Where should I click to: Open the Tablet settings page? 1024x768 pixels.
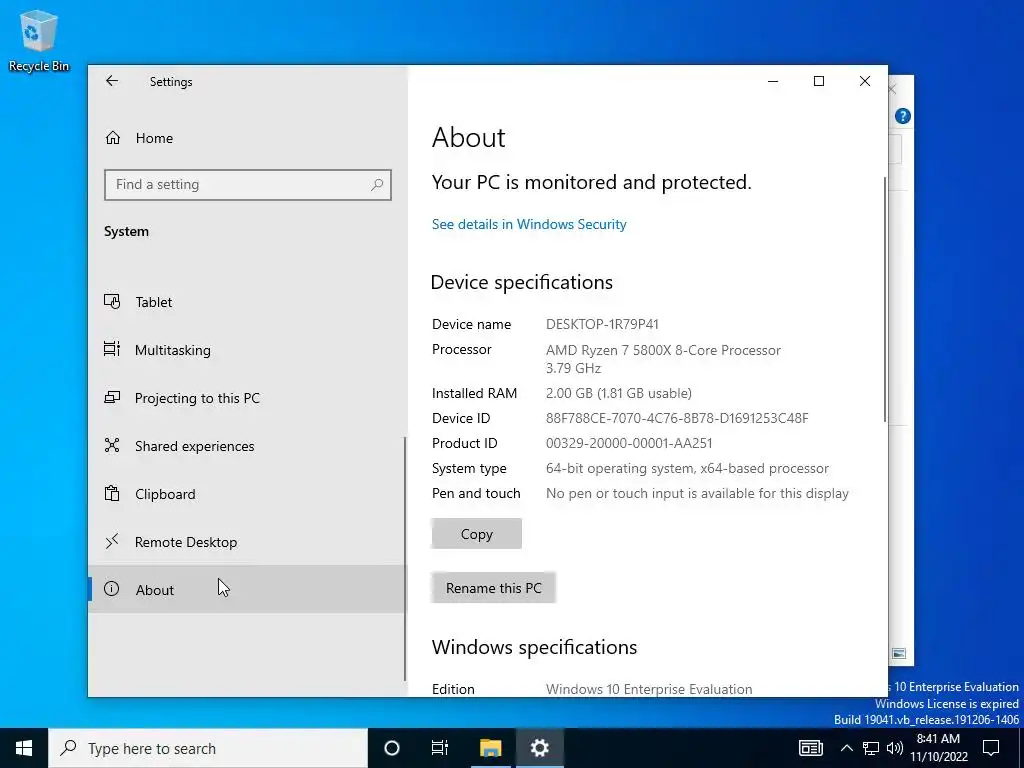(247, 302)
